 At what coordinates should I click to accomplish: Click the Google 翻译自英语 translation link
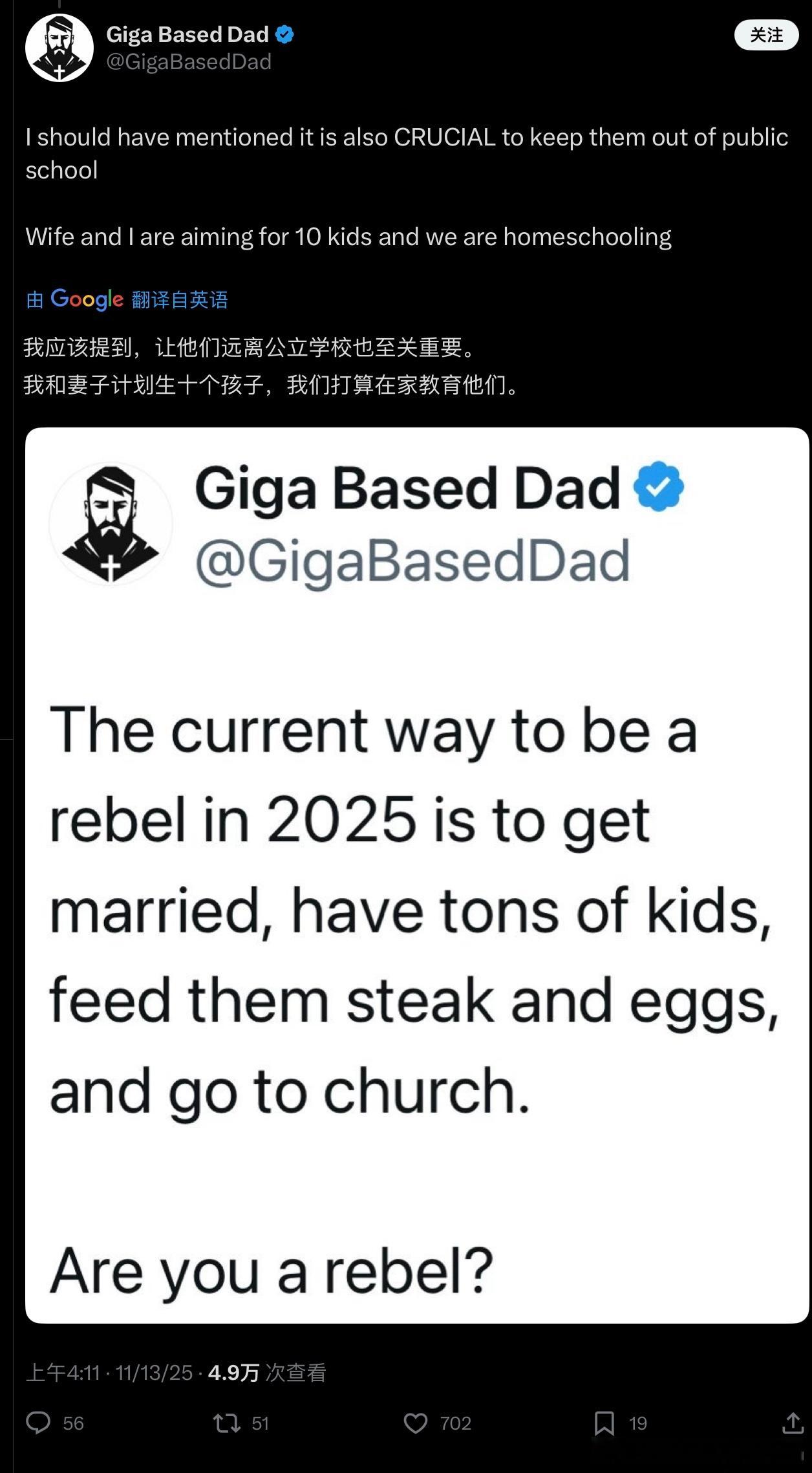coord(127,299)
